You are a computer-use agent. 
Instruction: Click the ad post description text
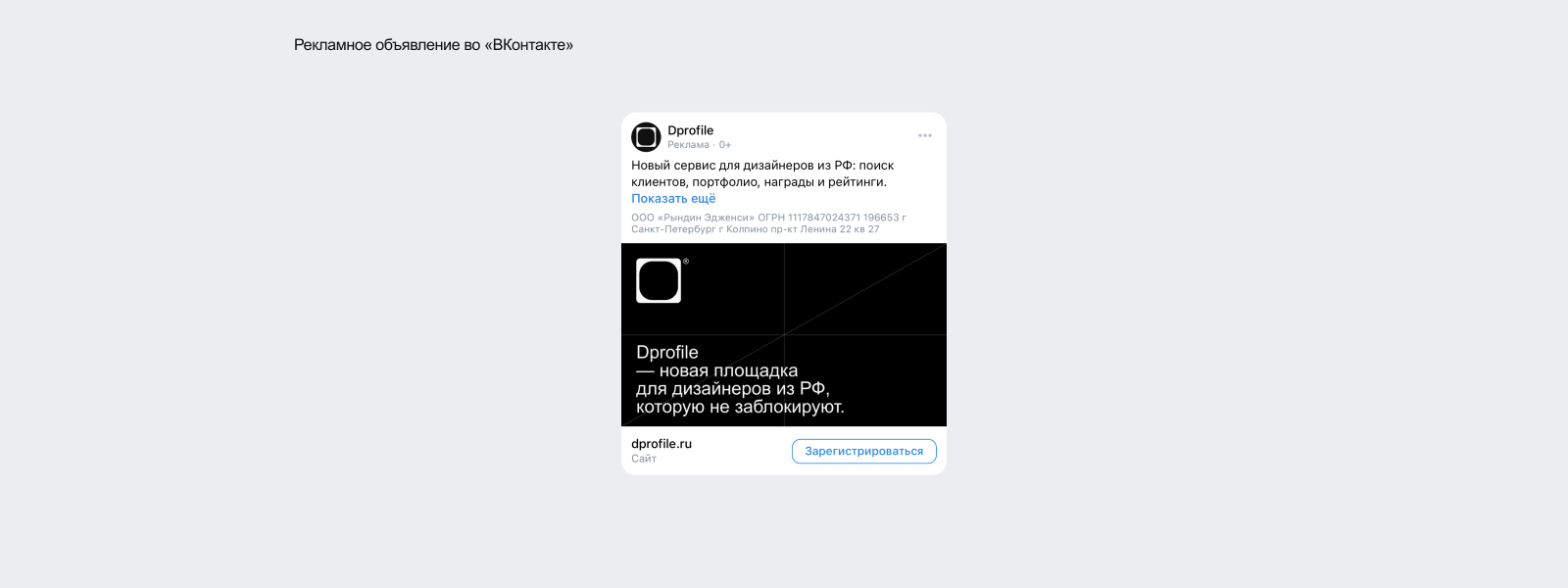click(x=762, y=173)
